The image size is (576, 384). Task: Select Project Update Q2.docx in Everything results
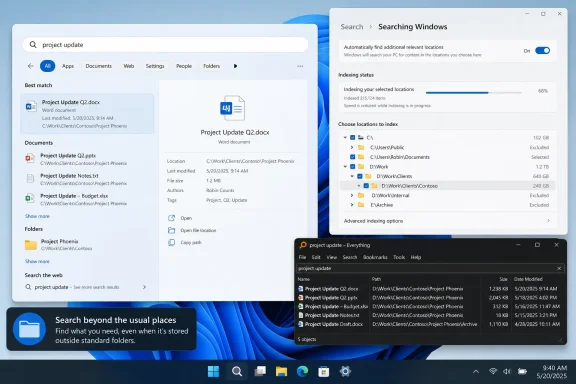coord(331,289)
